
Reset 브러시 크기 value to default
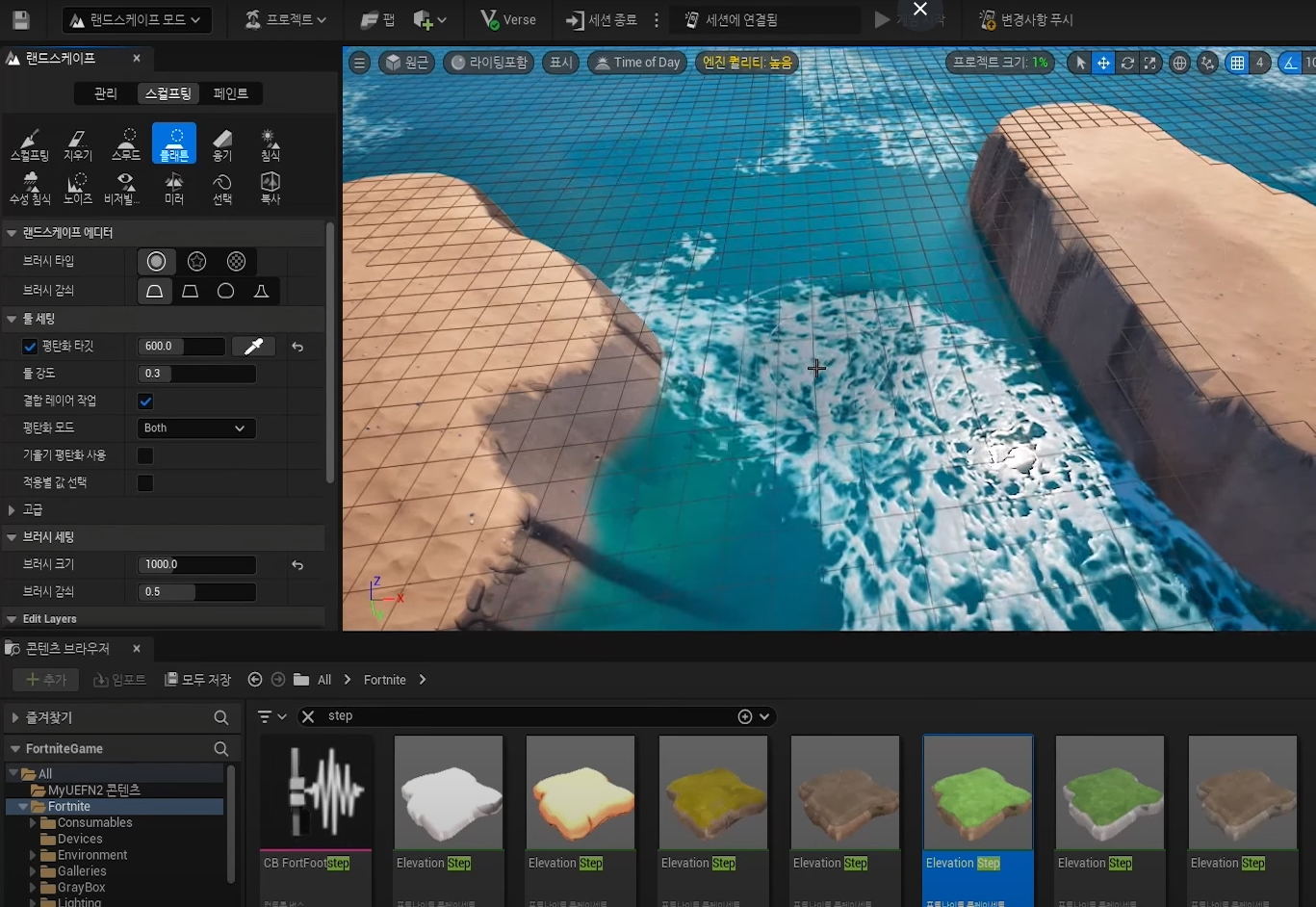pos(297,565)
